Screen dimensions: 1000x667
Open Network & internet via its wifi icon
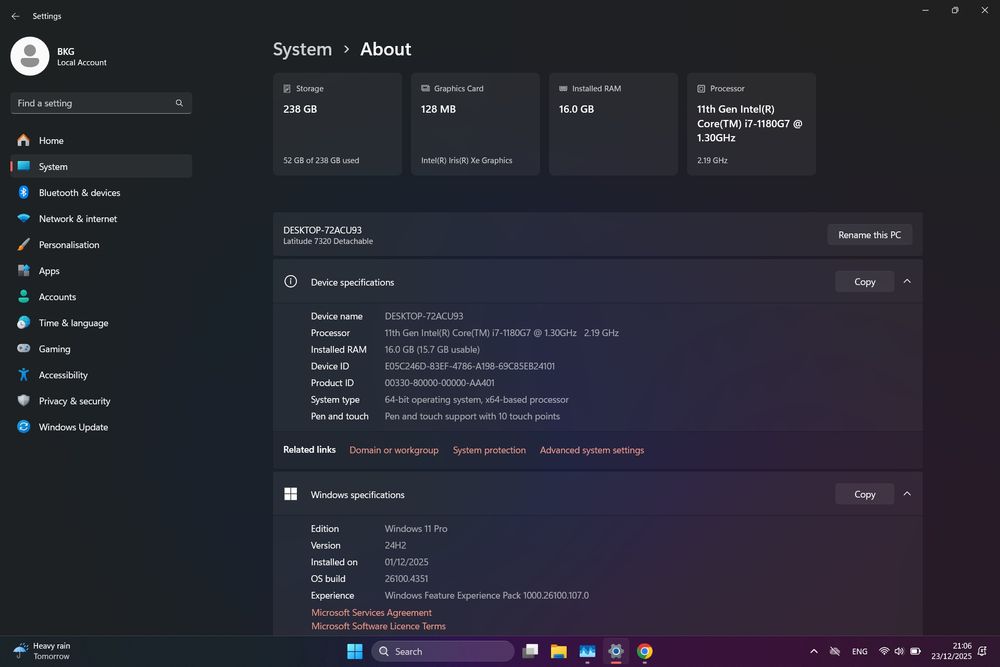pyautogui.click(x=24, y=218)
